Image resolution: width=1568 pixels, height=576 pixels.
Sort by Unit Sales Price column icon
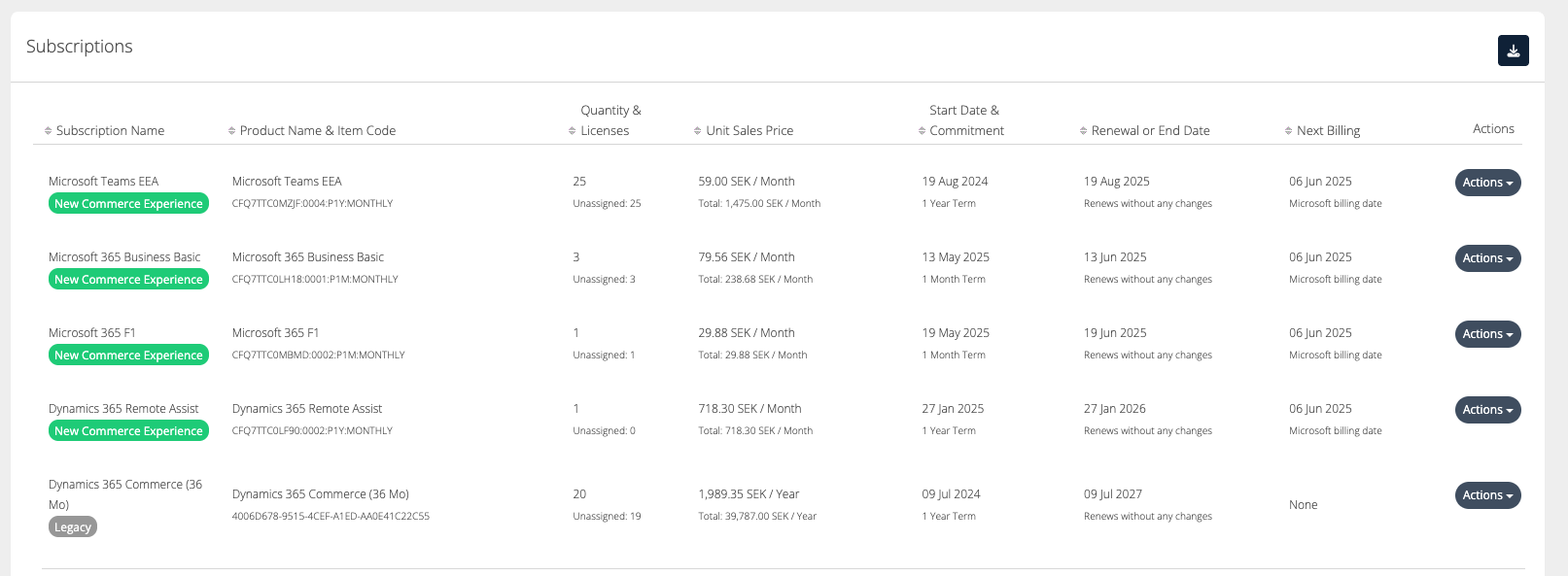(698, 131)
